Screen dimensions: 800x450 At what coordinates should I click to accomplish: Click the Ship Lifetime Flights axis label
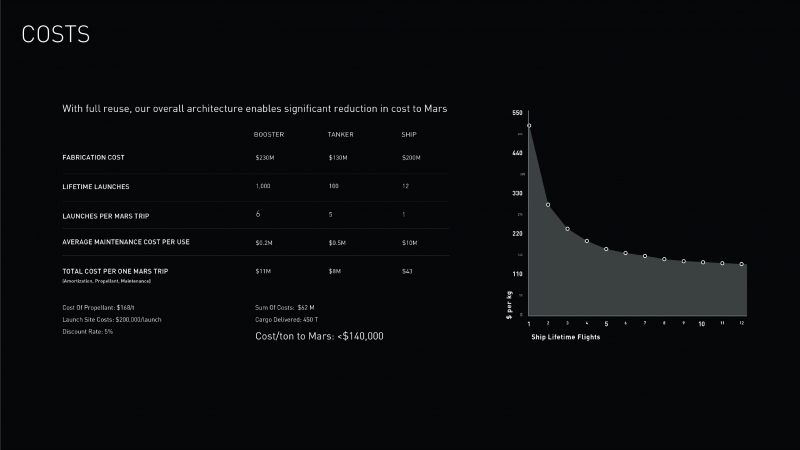tap(565, 337)
